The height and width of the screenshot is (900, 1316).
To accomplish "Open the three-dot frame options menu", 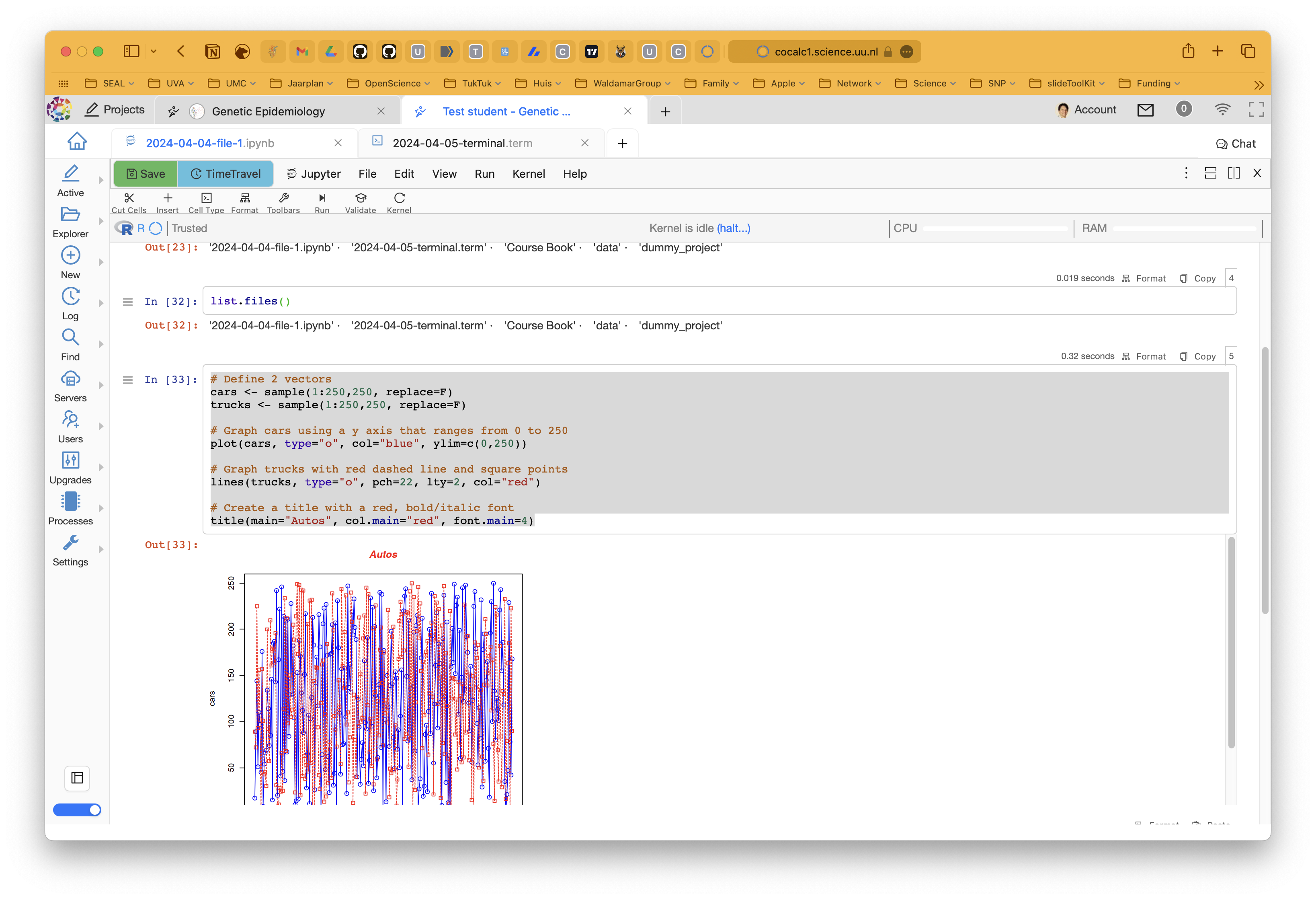I will (x=1186, y=173).
